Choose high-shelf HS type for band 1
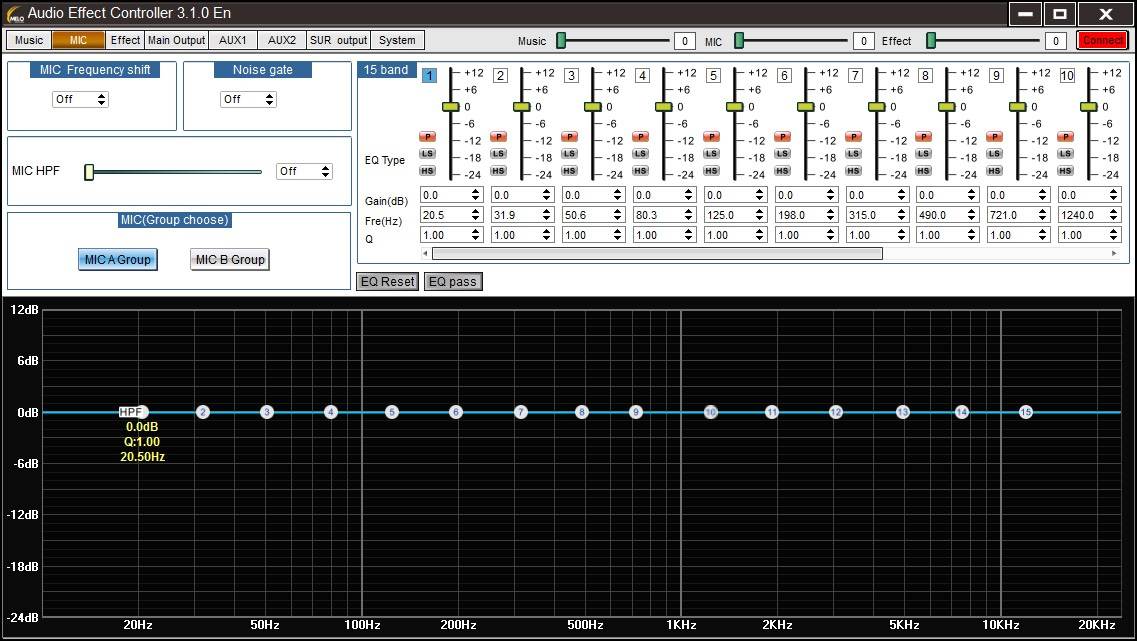This screenshot has height=641, width=1137. tap(427, 171)
